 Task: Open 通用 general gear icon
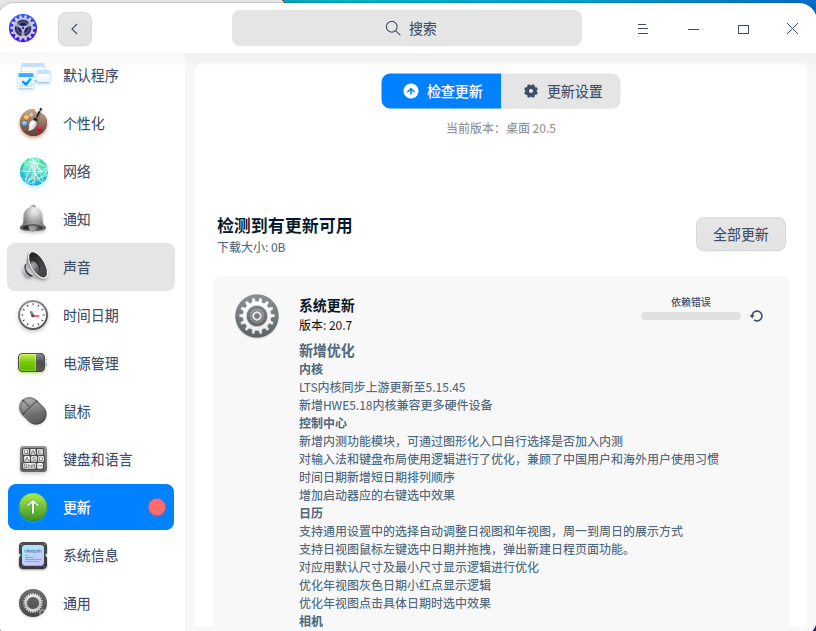tap(33, 603)
